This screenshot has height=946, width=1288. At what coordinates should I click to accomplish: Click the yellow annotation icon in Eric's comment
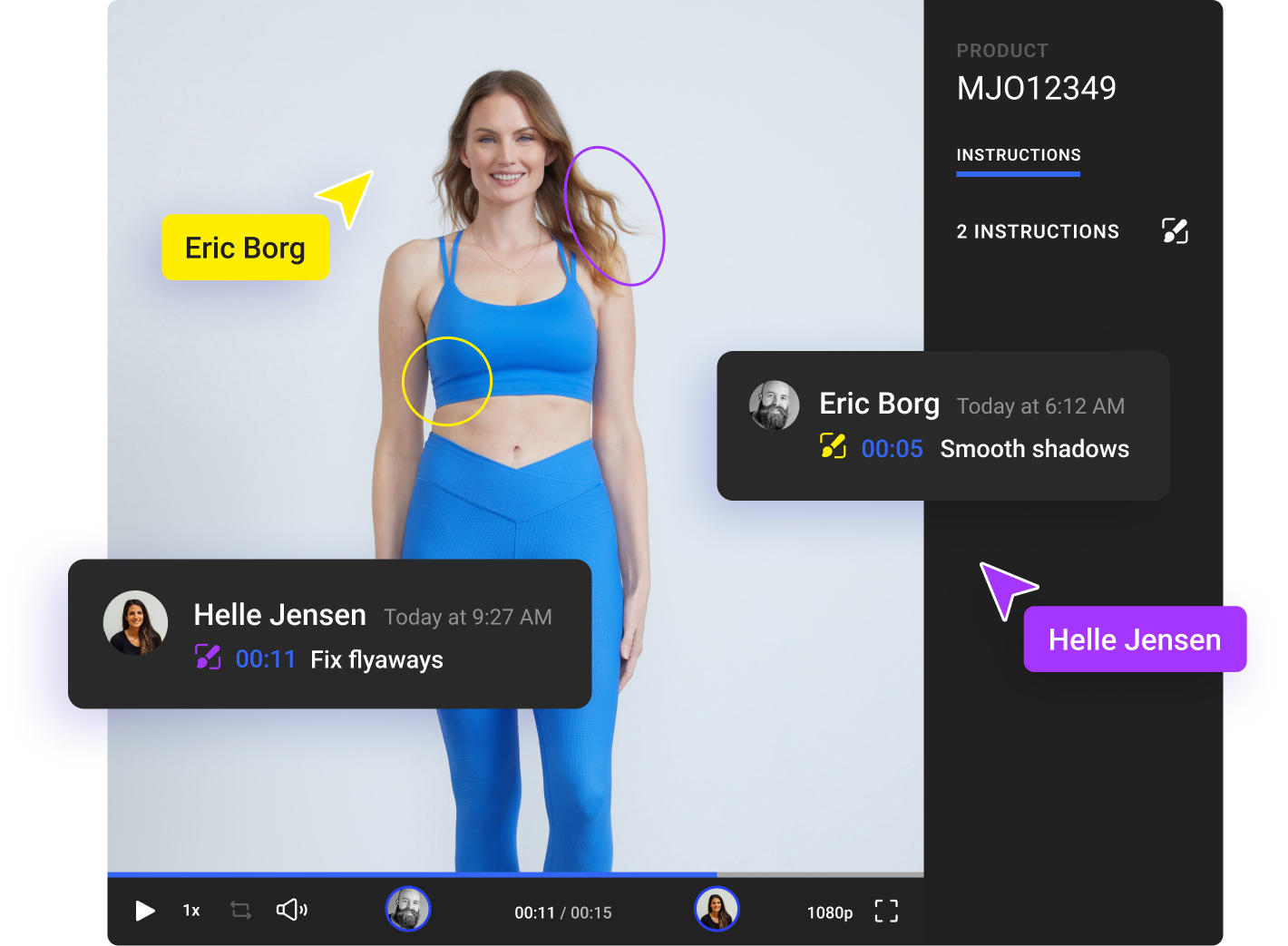point(833,446)
